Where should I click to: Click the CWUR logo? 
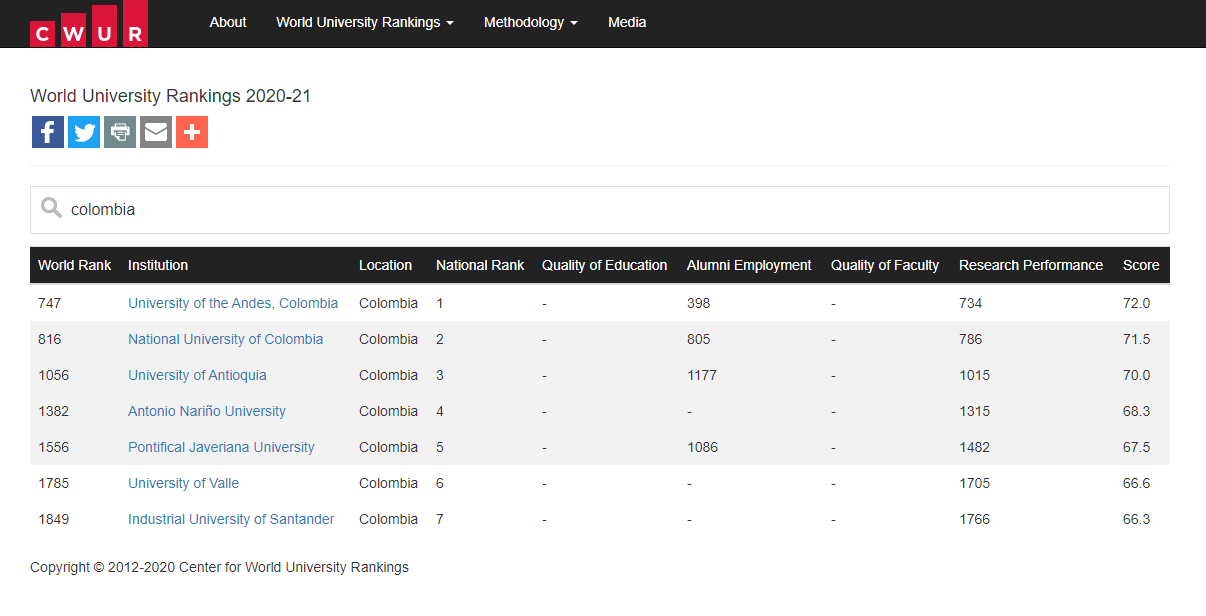89,24
